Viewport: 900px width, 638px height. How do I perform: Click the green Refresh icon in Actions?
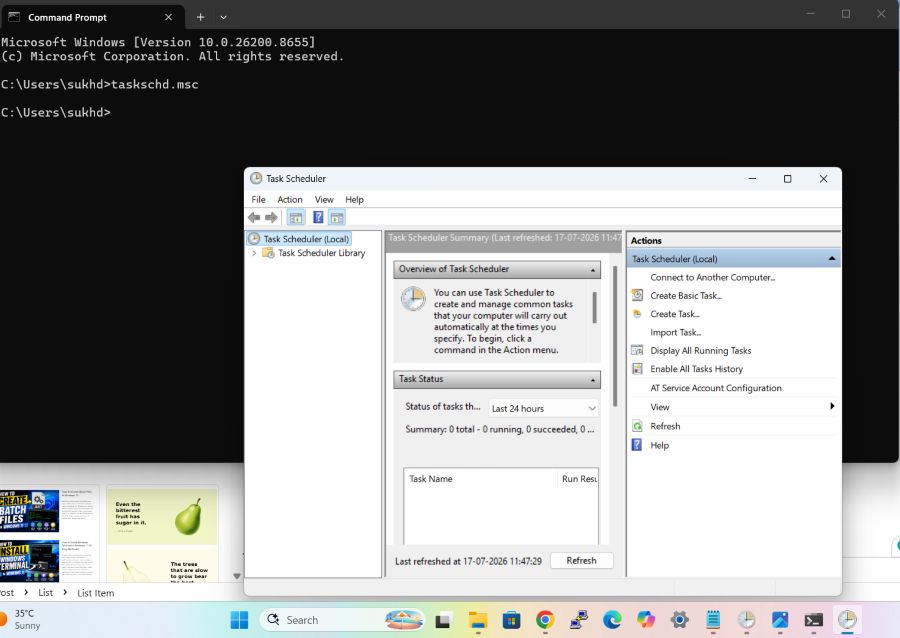pos(637,426)
